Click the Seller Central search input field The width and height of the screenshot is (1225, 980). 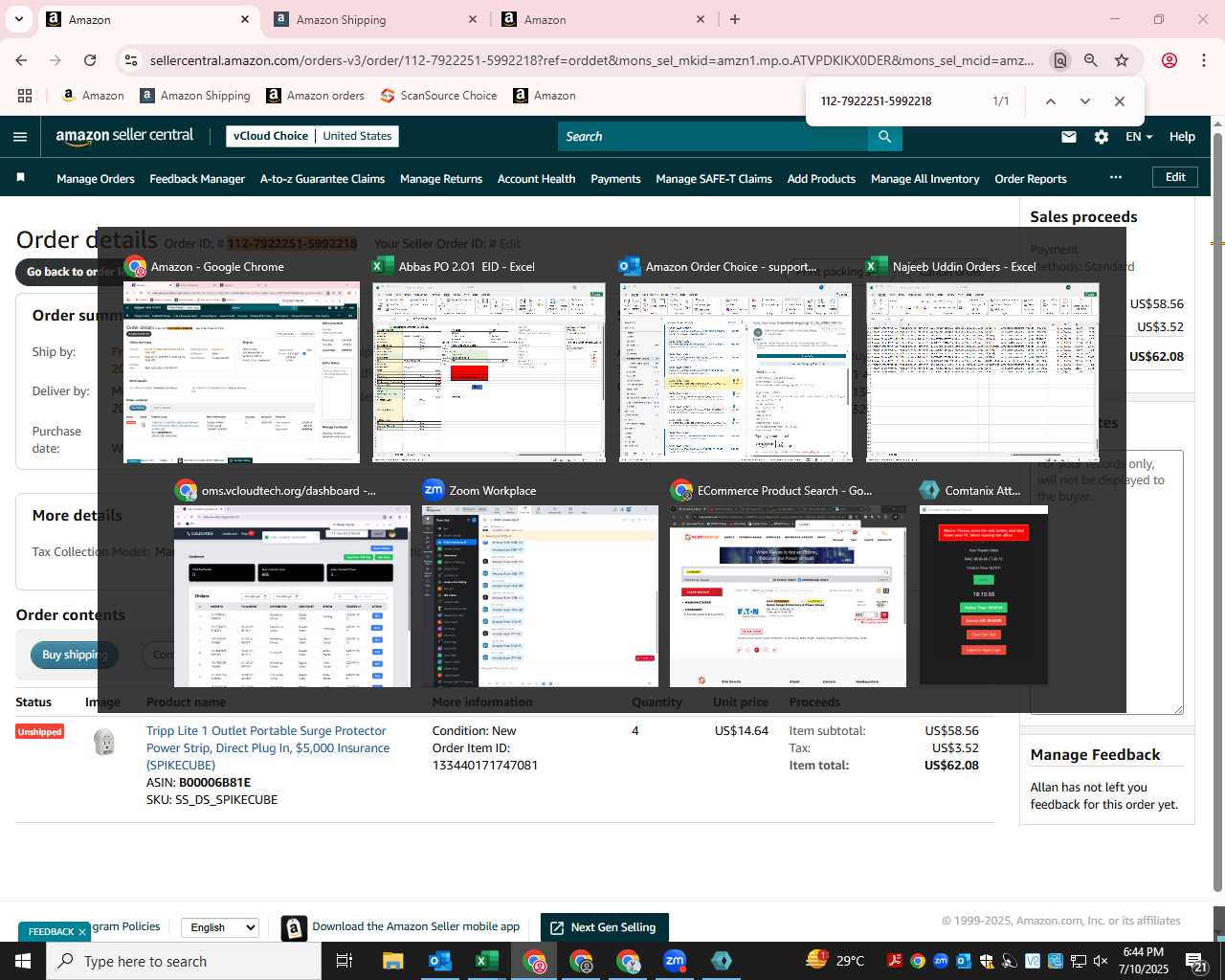coord(713,137)
